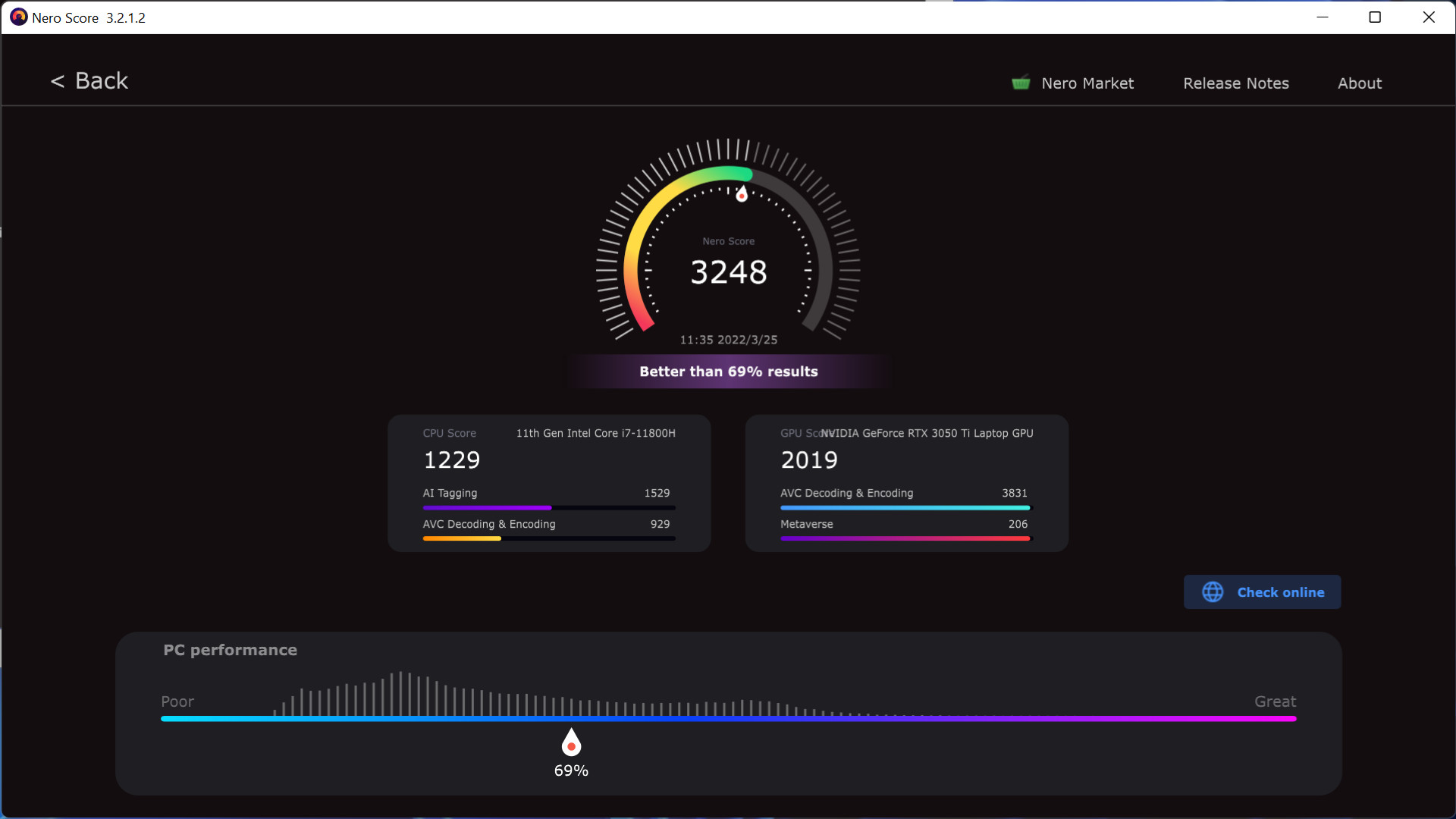Click the globe icon in Check online button

click(x=1213, y=592)
